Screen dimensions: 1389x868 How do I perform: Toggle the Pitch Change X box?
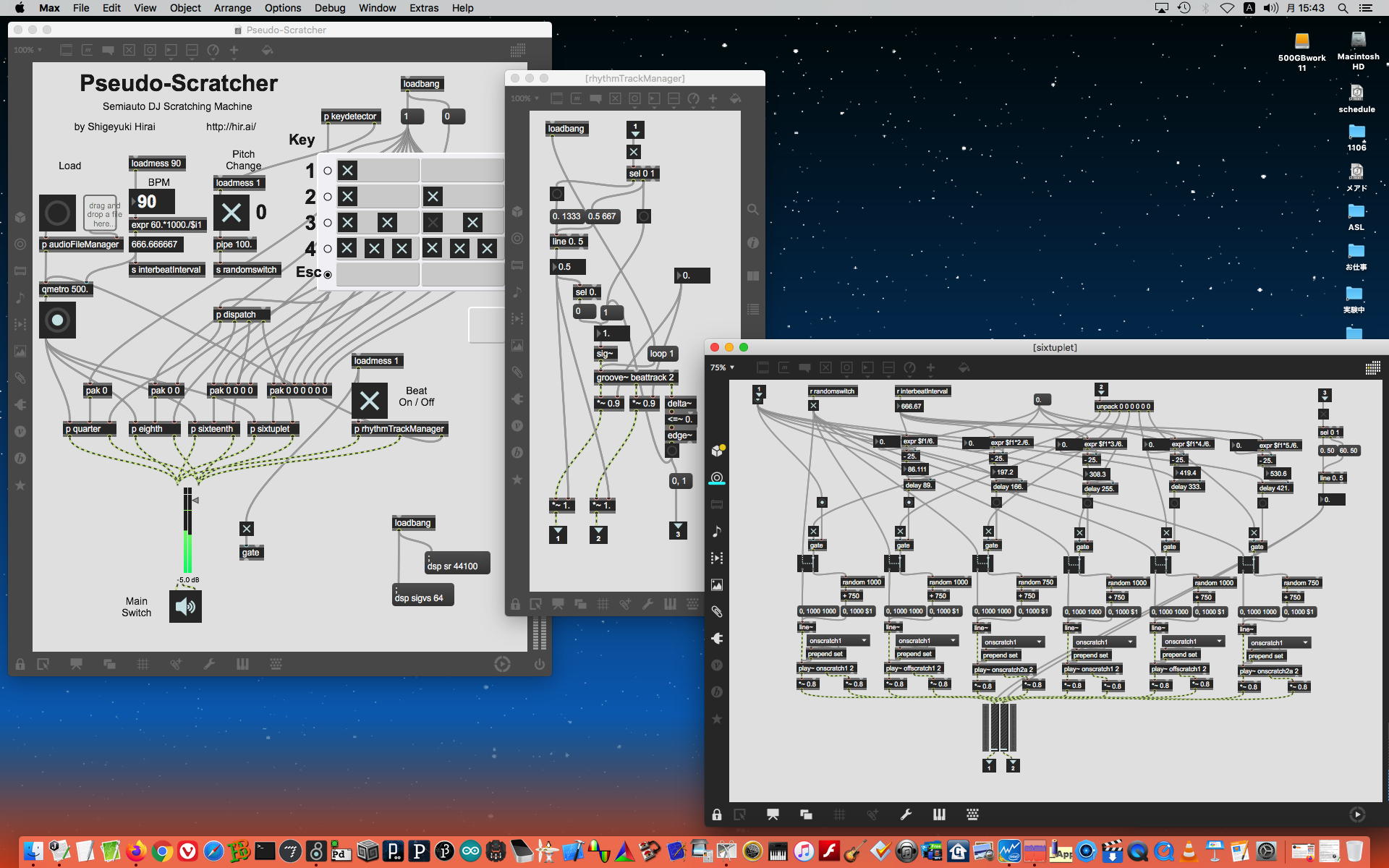click(231, 213)
